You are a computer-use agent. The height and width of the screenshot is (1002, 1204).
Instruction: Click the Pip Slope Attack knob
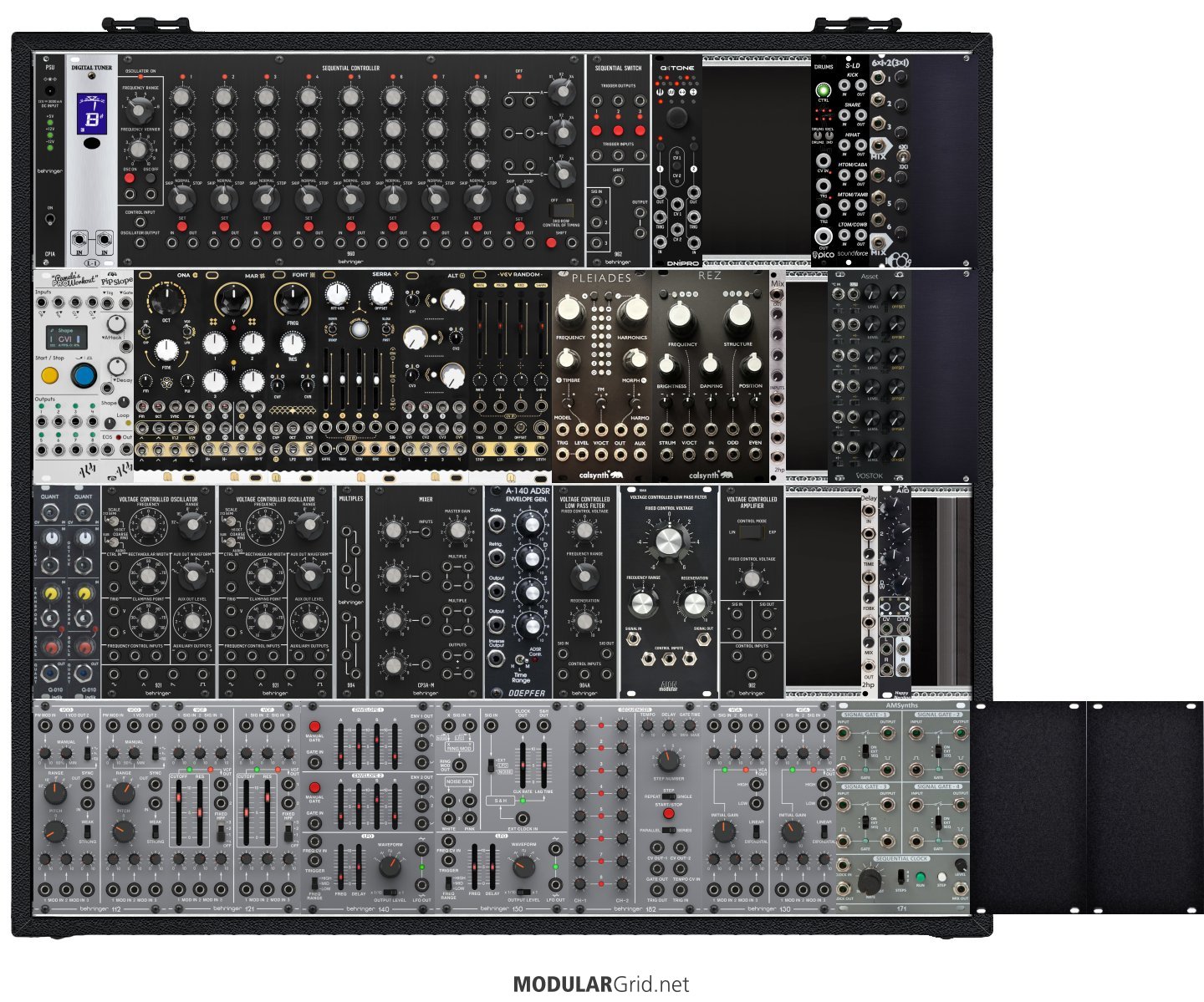click(118, 324)
